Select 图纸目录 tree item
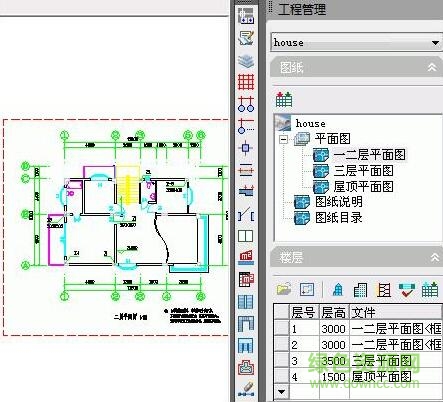Screen dimensions: 443x402 pyautogui.click(x=339, y=218)
